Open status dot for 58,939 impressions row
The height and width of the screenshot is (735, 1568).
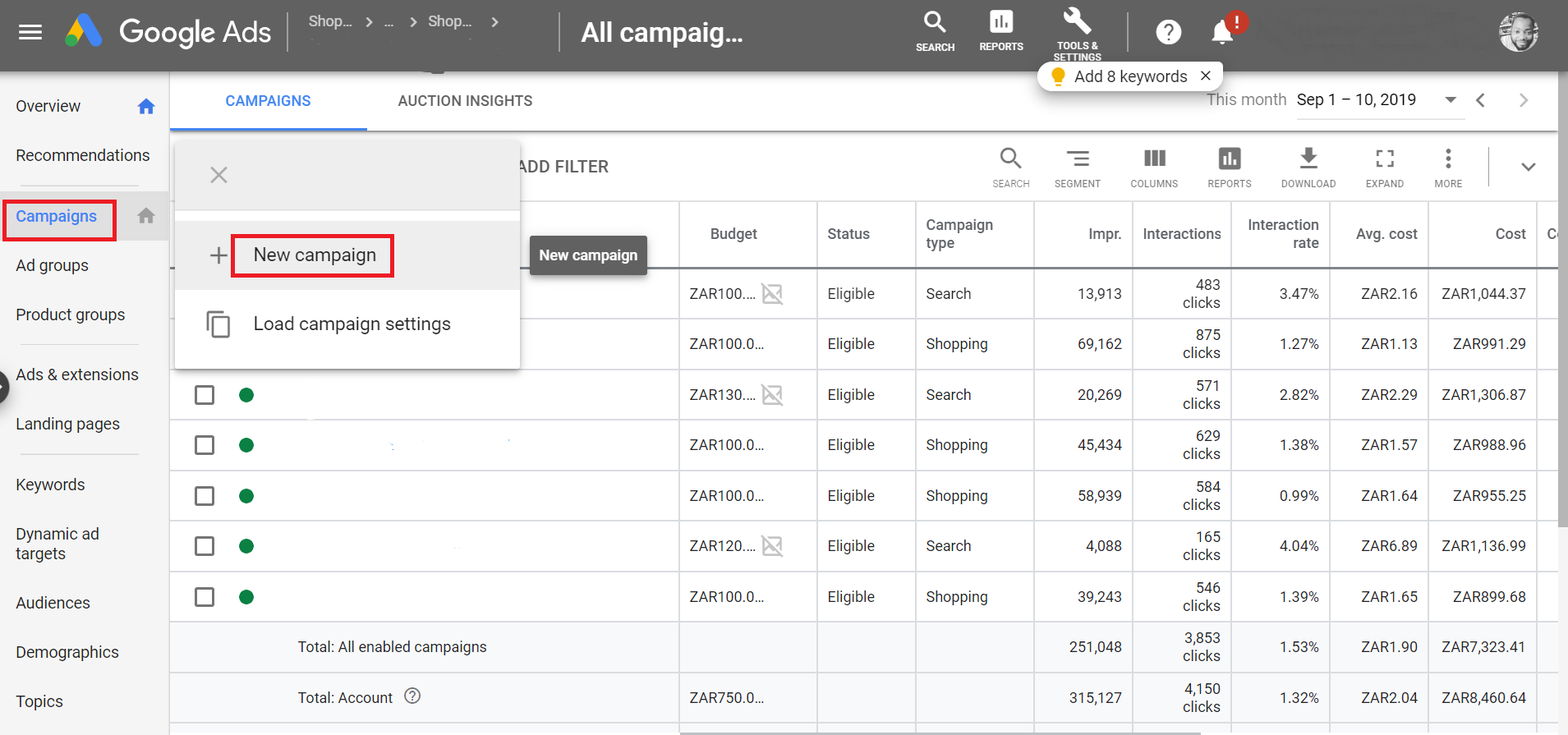pos(246,496)
